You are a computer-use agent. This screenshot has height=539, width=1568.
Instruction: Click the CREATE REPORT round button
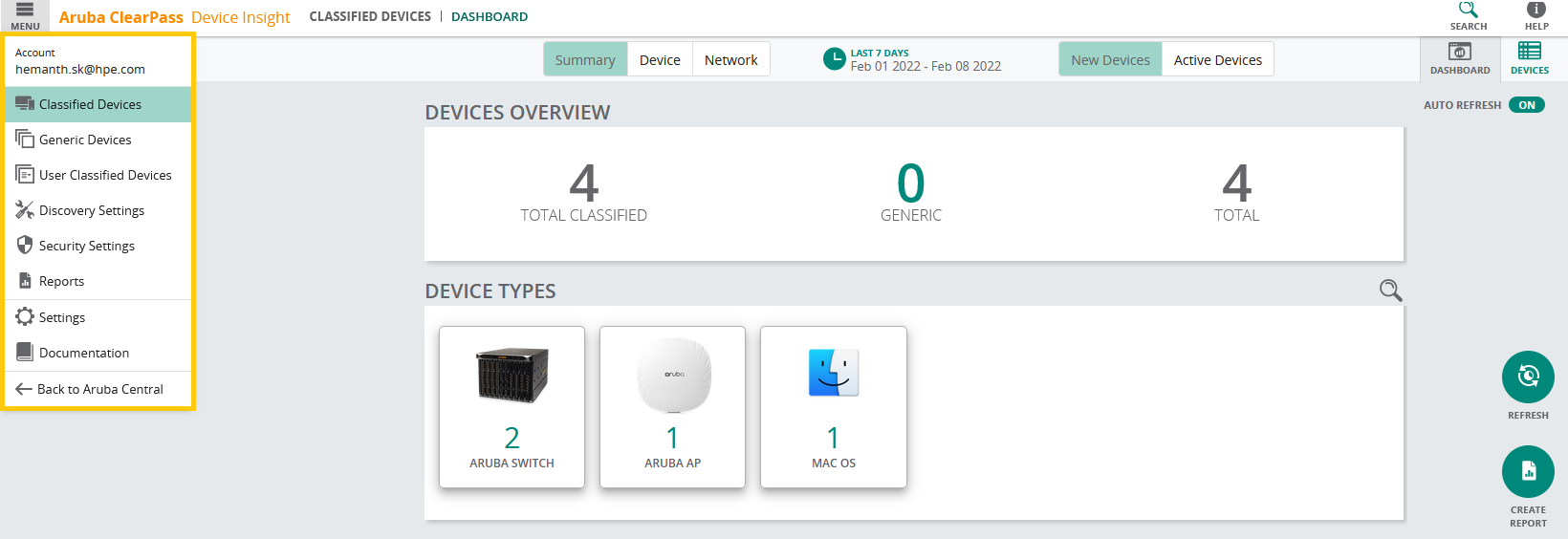point(1528,471)
